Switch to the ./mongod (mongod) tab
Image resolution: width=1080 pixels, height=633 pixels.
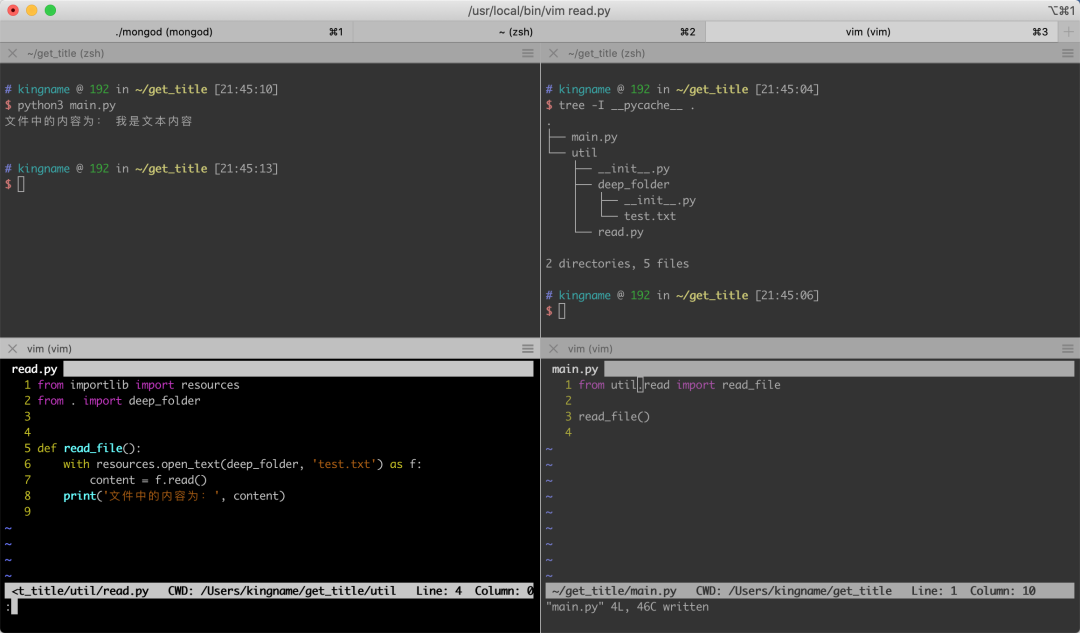176,32
